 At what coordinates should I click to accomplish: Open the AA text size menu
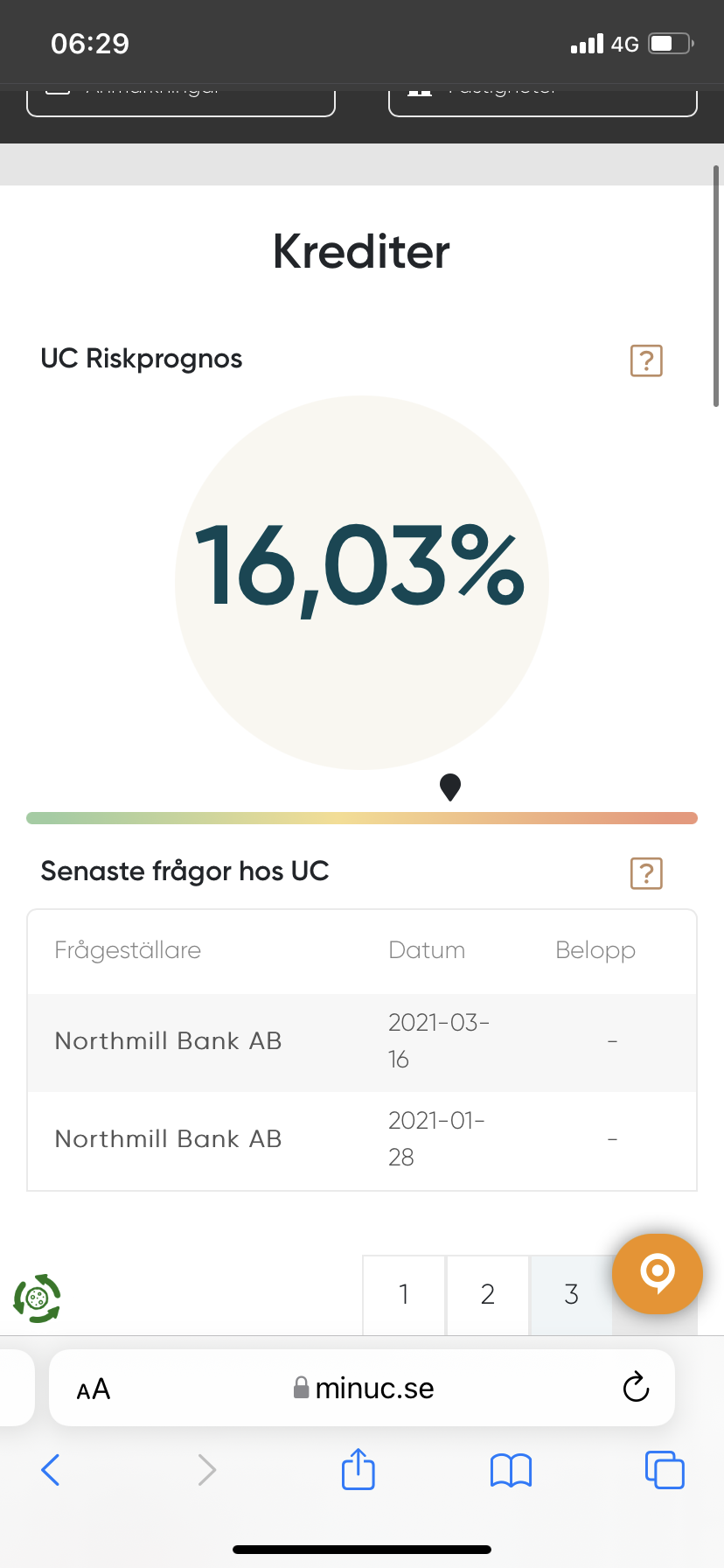pyautogui.click(x=94, y=1389)
